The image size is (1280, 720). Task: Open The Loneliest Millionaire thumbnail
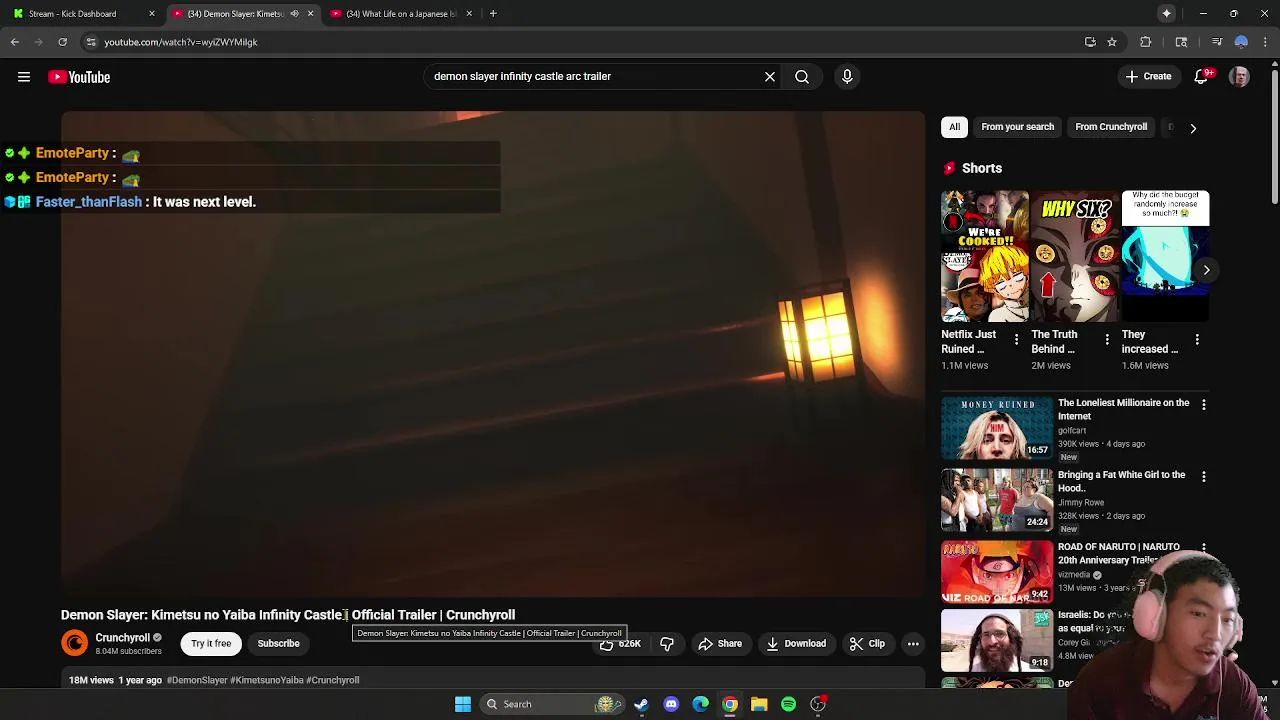(x=996, y=427)
